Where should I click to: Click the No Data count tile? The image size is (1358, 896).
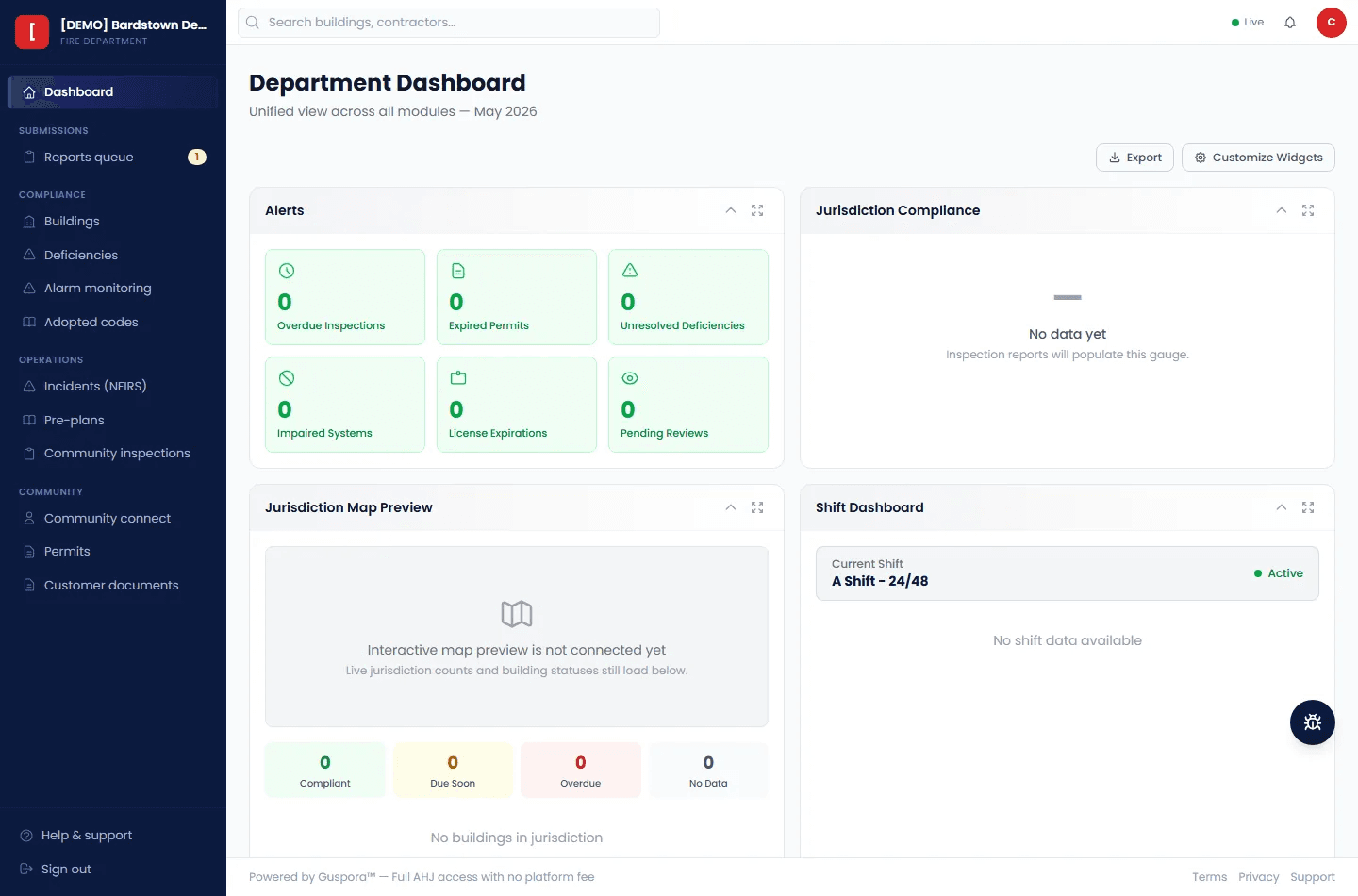[708, 771]
